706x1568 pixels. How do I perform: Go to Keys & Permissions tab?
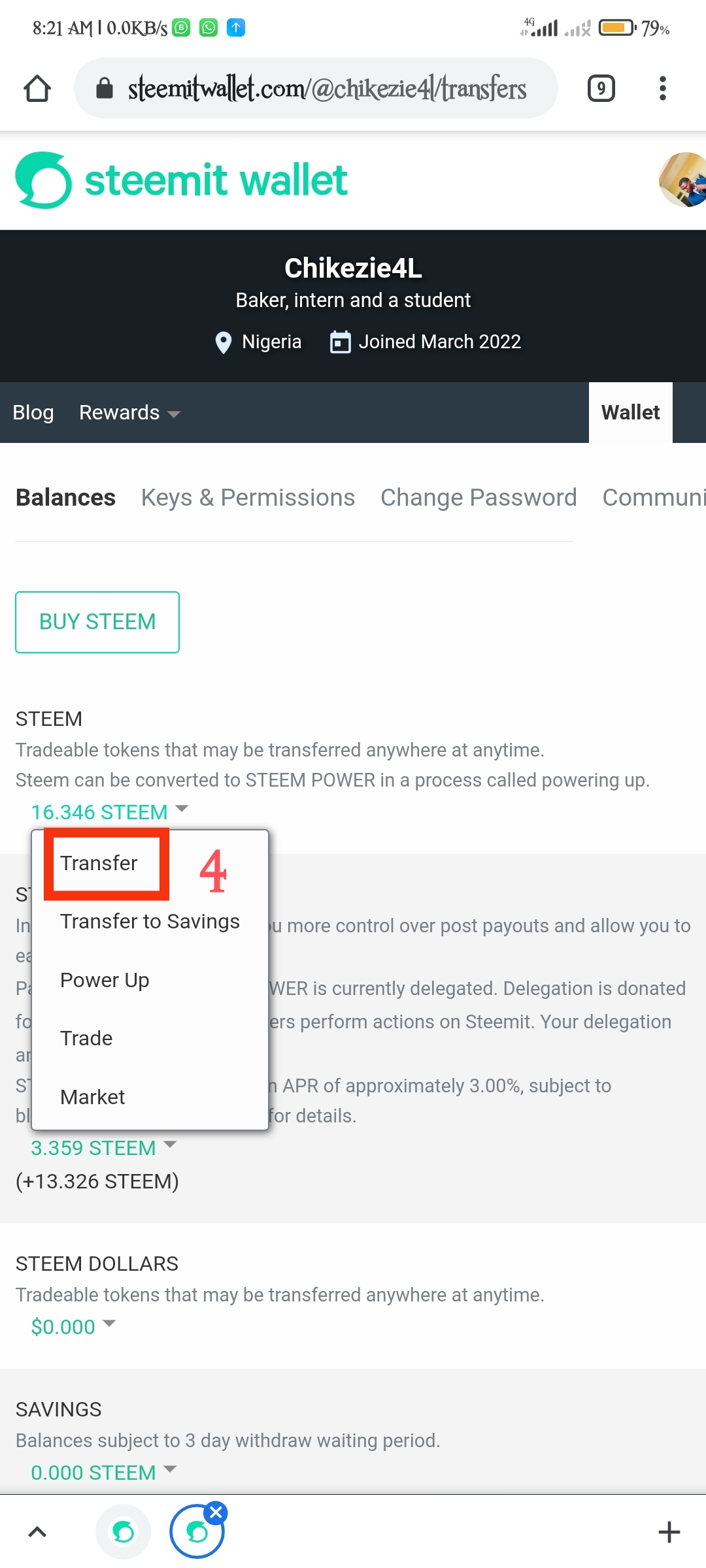[248, 498]
